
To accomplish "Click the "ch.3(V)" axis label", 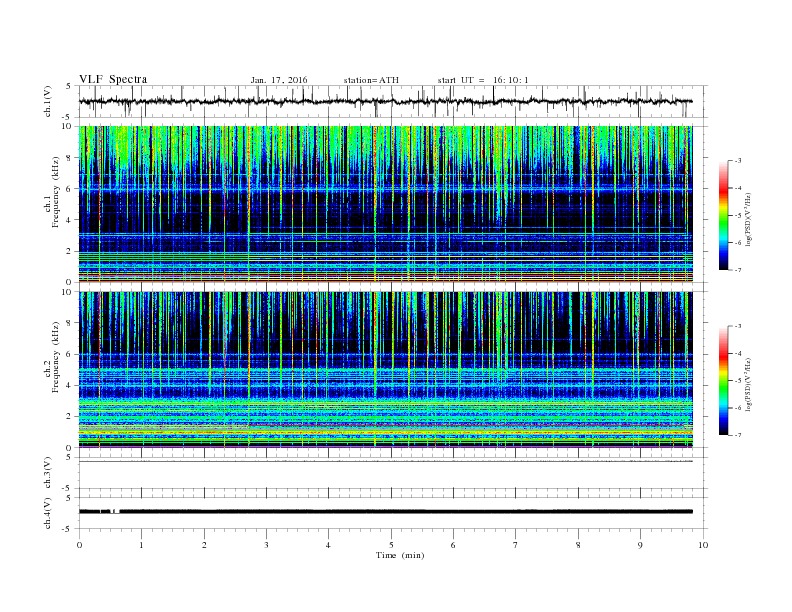I will pyautogui.click(x=48, y=473).
